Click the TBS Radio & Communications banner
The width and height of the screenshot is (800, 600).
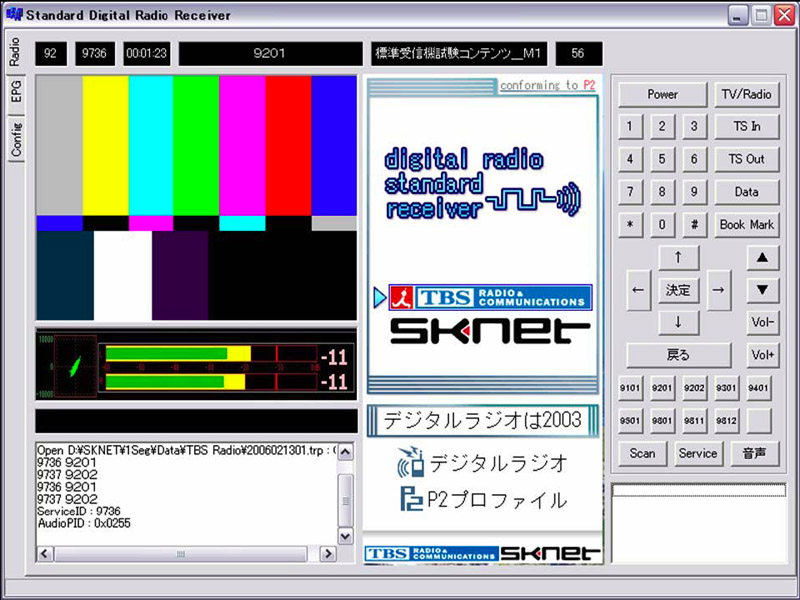490,297
